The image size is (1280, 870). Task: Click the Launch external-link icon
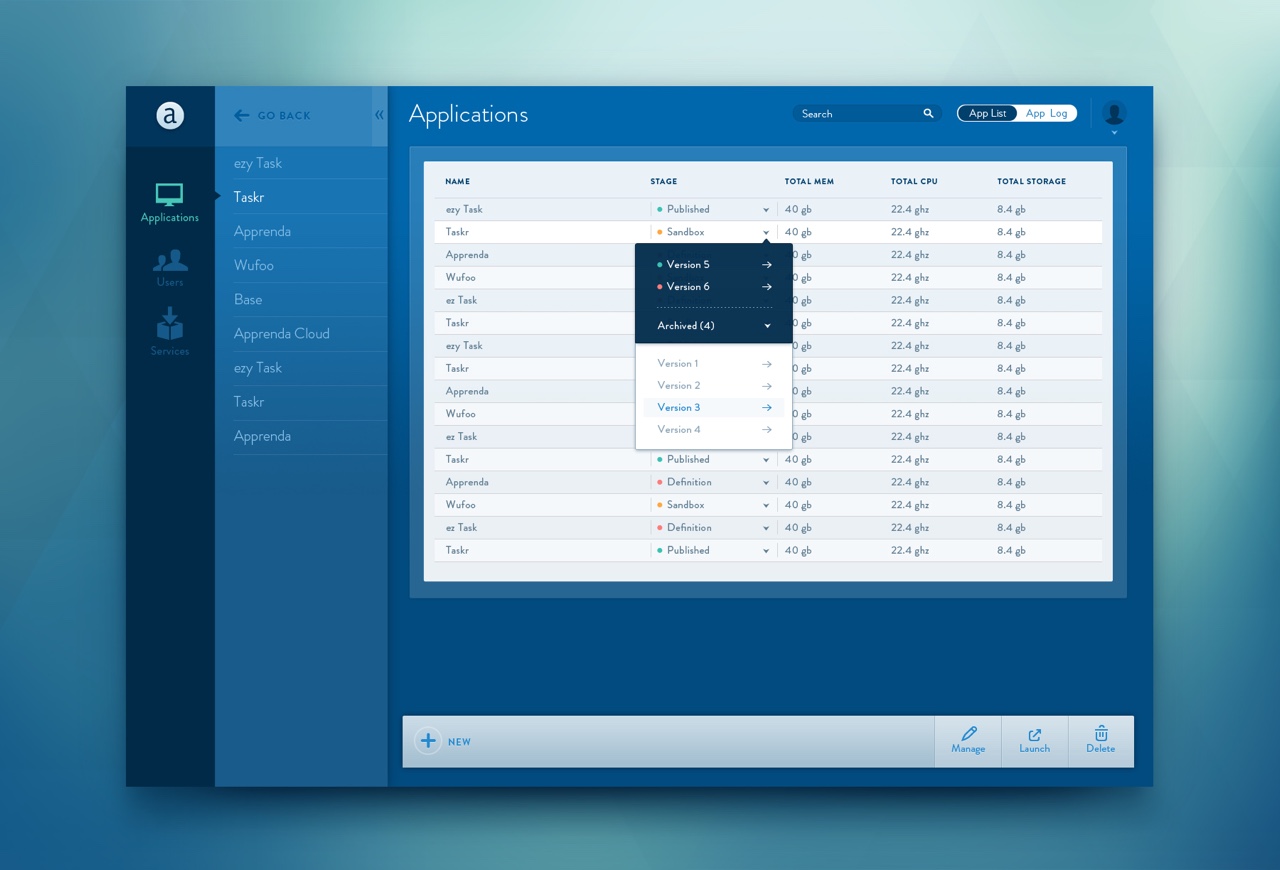click(1034, 735)
